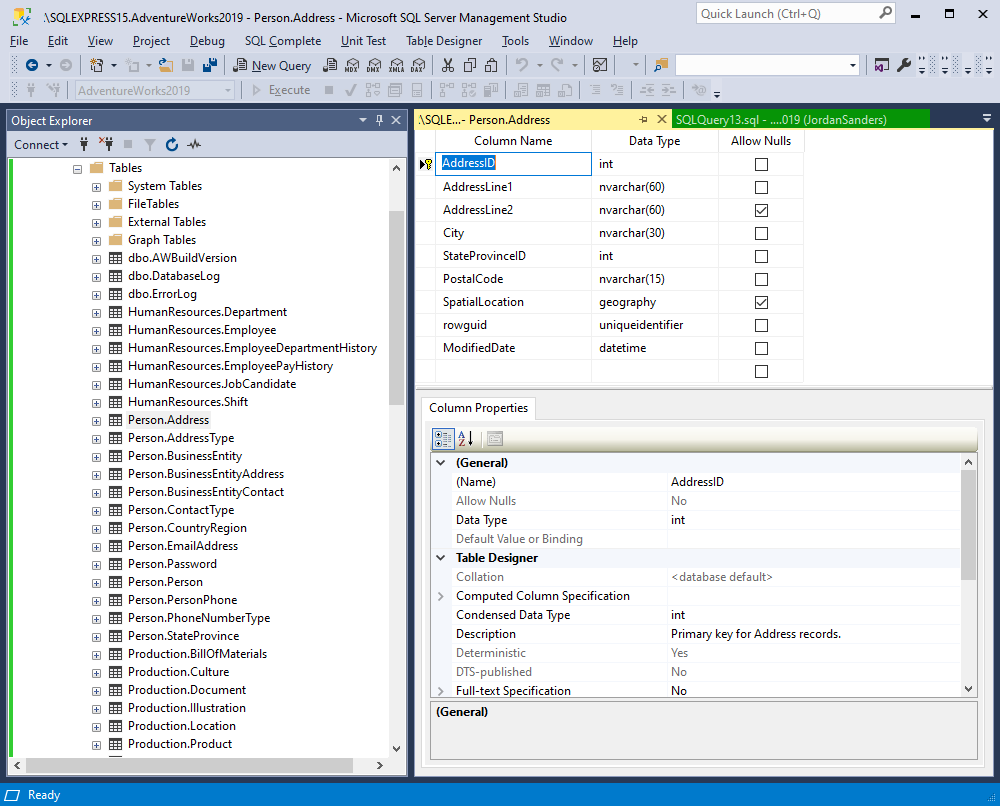Screen dimensions: 1000x806
Task: Uncheck Allow Nulls for SpatialLocation
Action: pos(761,302)
